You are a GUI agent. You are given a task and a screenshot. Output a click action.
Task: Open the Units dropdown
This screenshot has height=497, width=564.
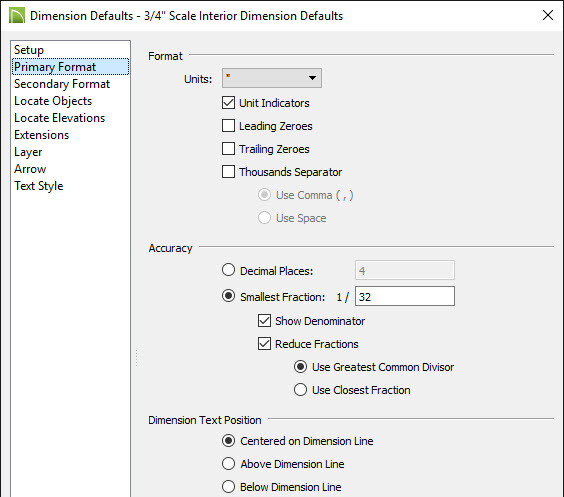(x=272, y=78)
